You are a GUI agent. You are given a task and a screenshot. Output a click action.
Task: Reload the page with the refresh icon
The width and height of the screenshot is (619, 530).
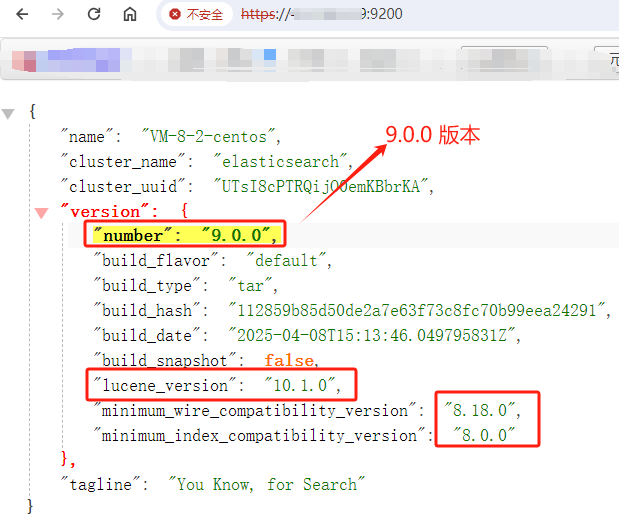pos(94,14)
